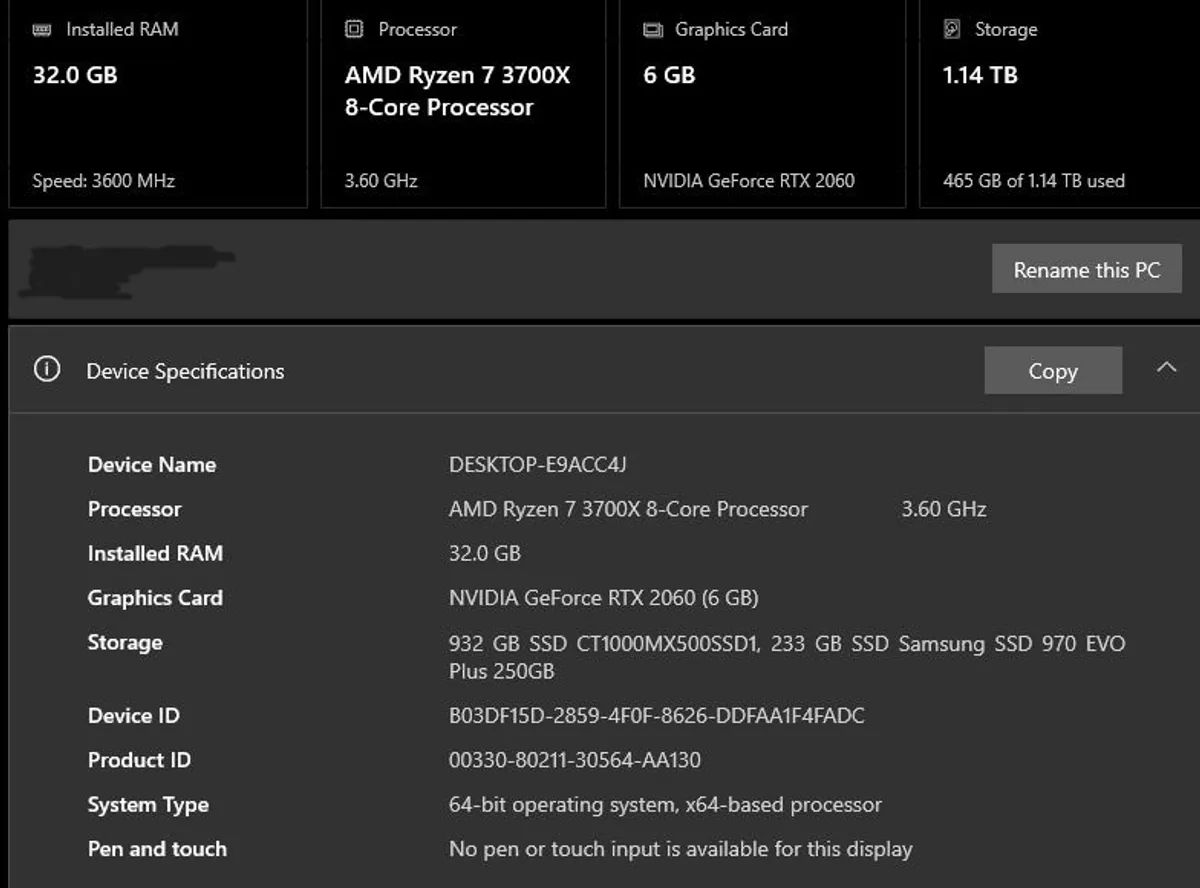Click the Processor chip icon
This screenshot has height=888, width=1200.
pos(354,29)
